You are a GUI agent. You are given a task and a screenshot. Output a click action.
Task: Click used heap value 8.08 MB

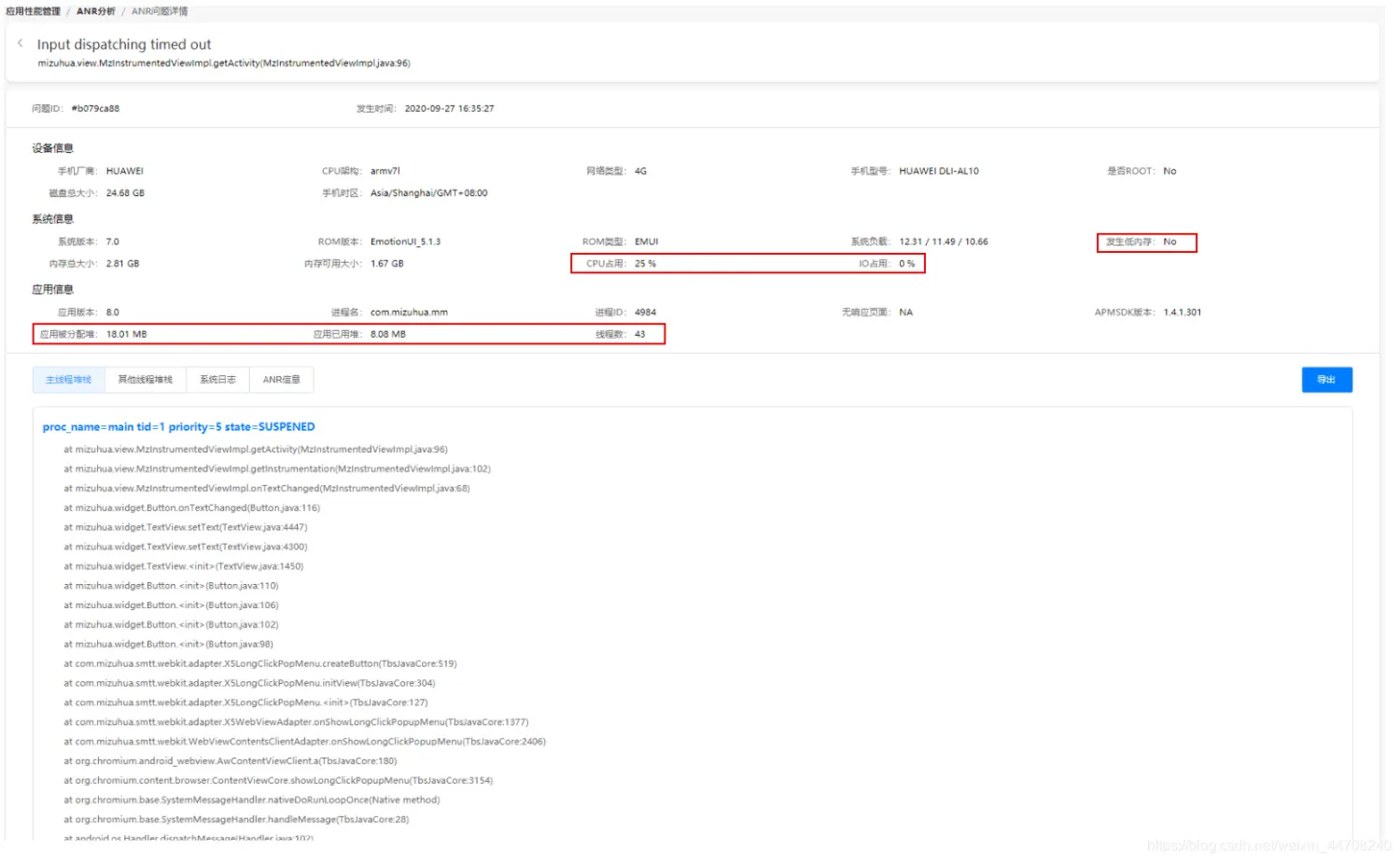pyautogui.click(x=388, y=334)
